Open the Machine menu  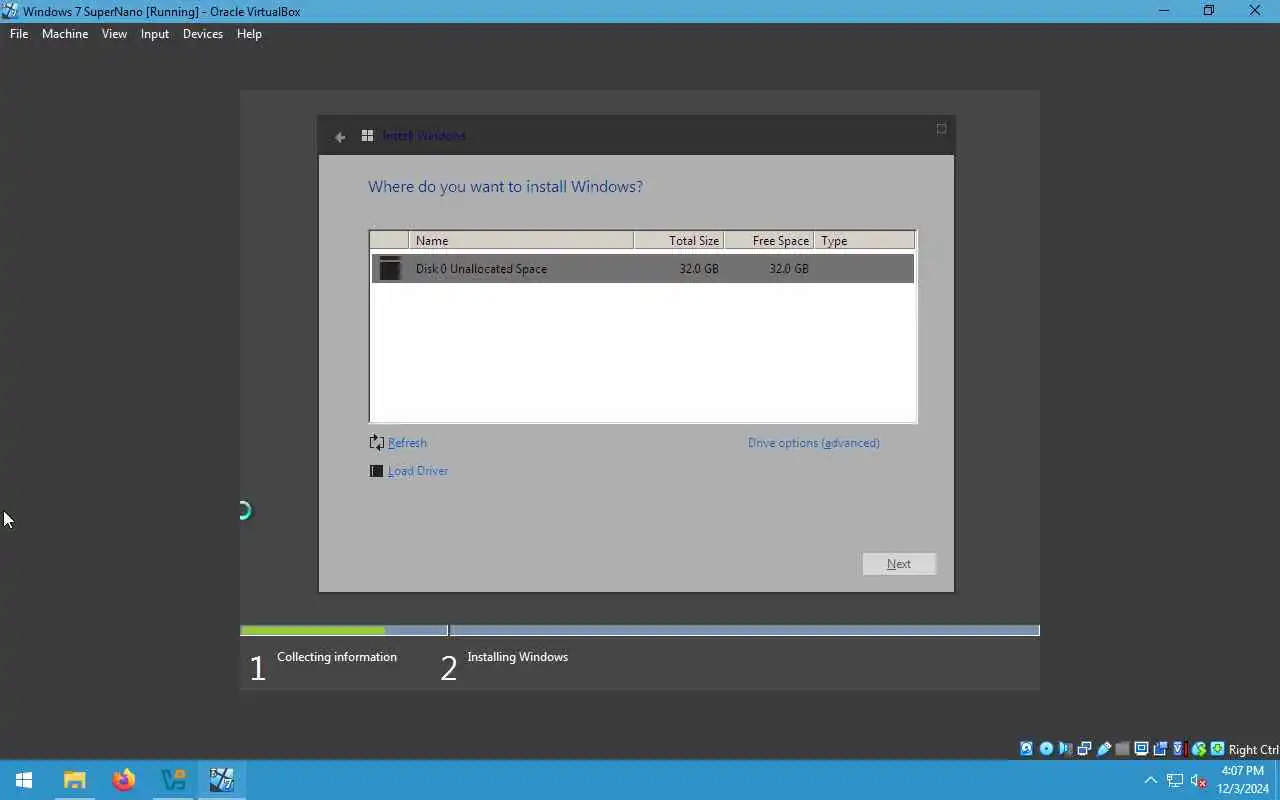point(65,34)
